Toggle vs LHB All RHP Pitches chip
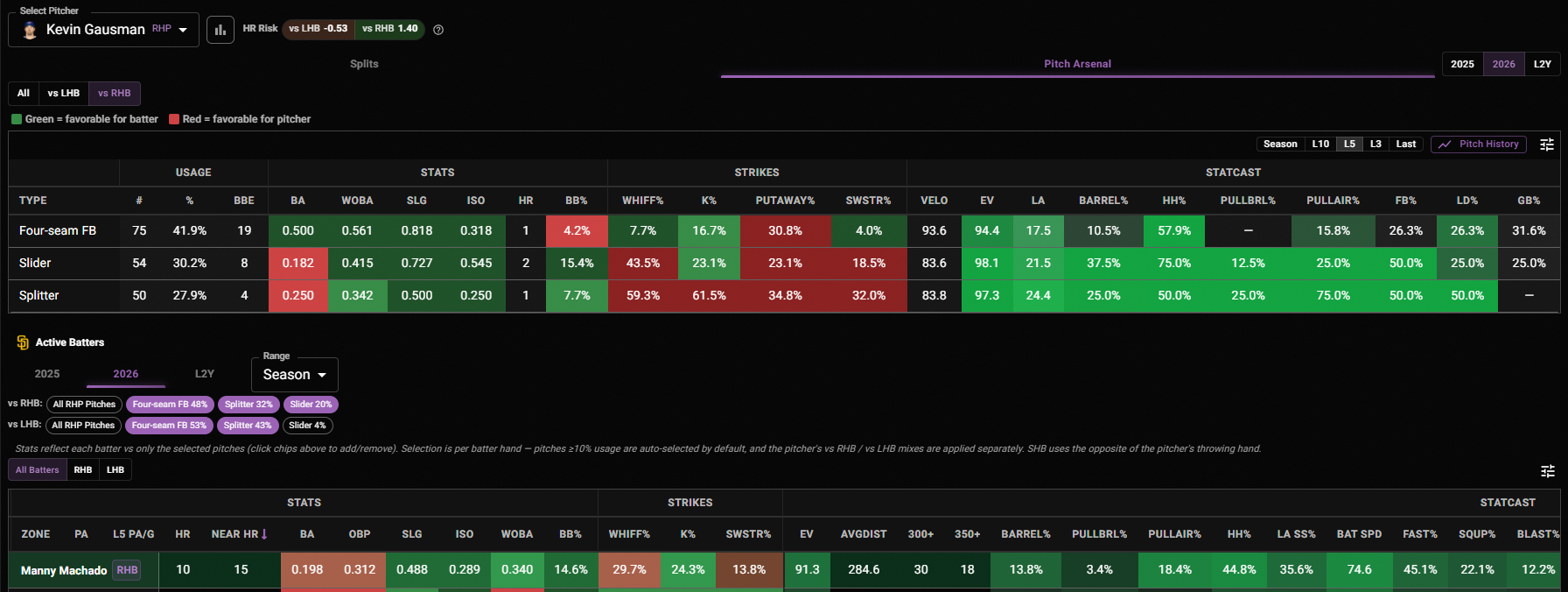Screen dimensions: 1568x592 click(83, 426)
